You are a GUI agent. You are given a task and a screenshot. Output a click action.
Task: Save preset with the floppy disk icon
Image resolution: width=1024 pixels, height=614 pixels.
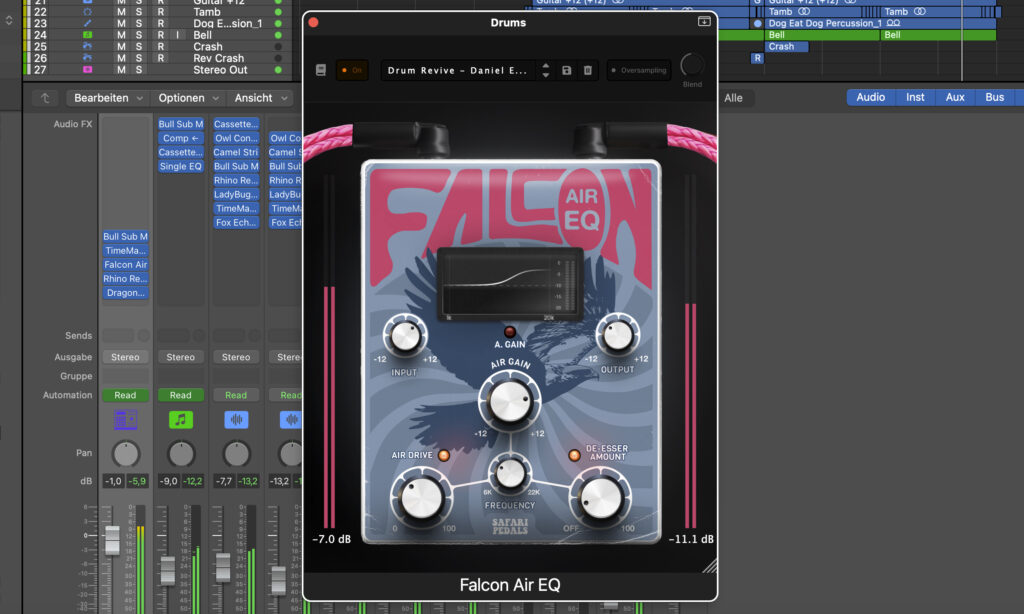tap(566, 70)
